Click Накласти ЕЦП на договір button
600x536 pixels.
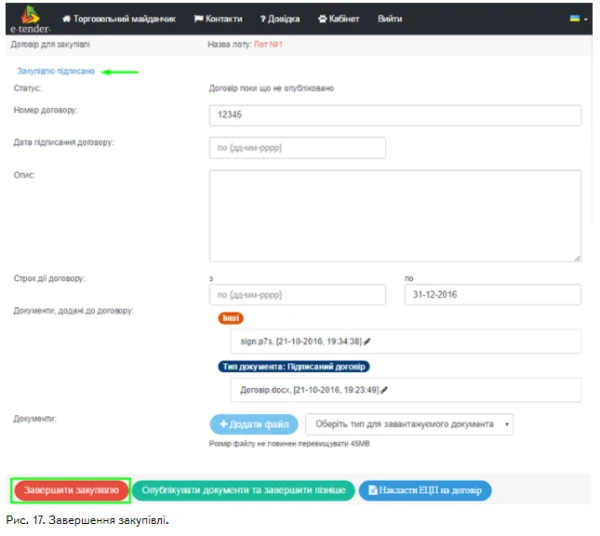(425, 490)
